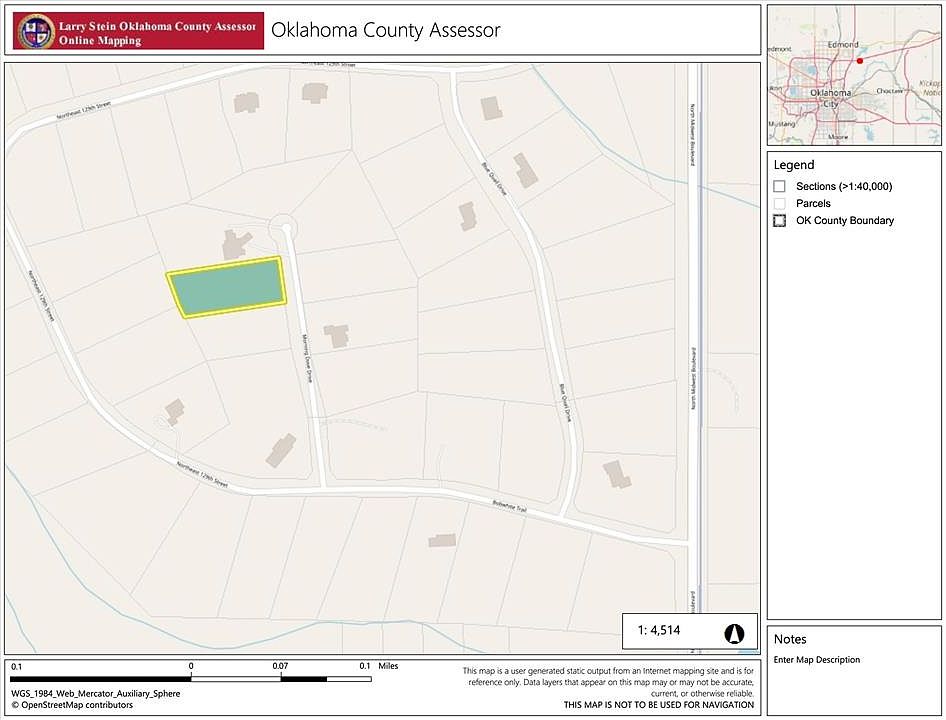Click the Notes heading
Image resolution: width=946 pixels, height=720 pixels.
(x=790, y=639)
